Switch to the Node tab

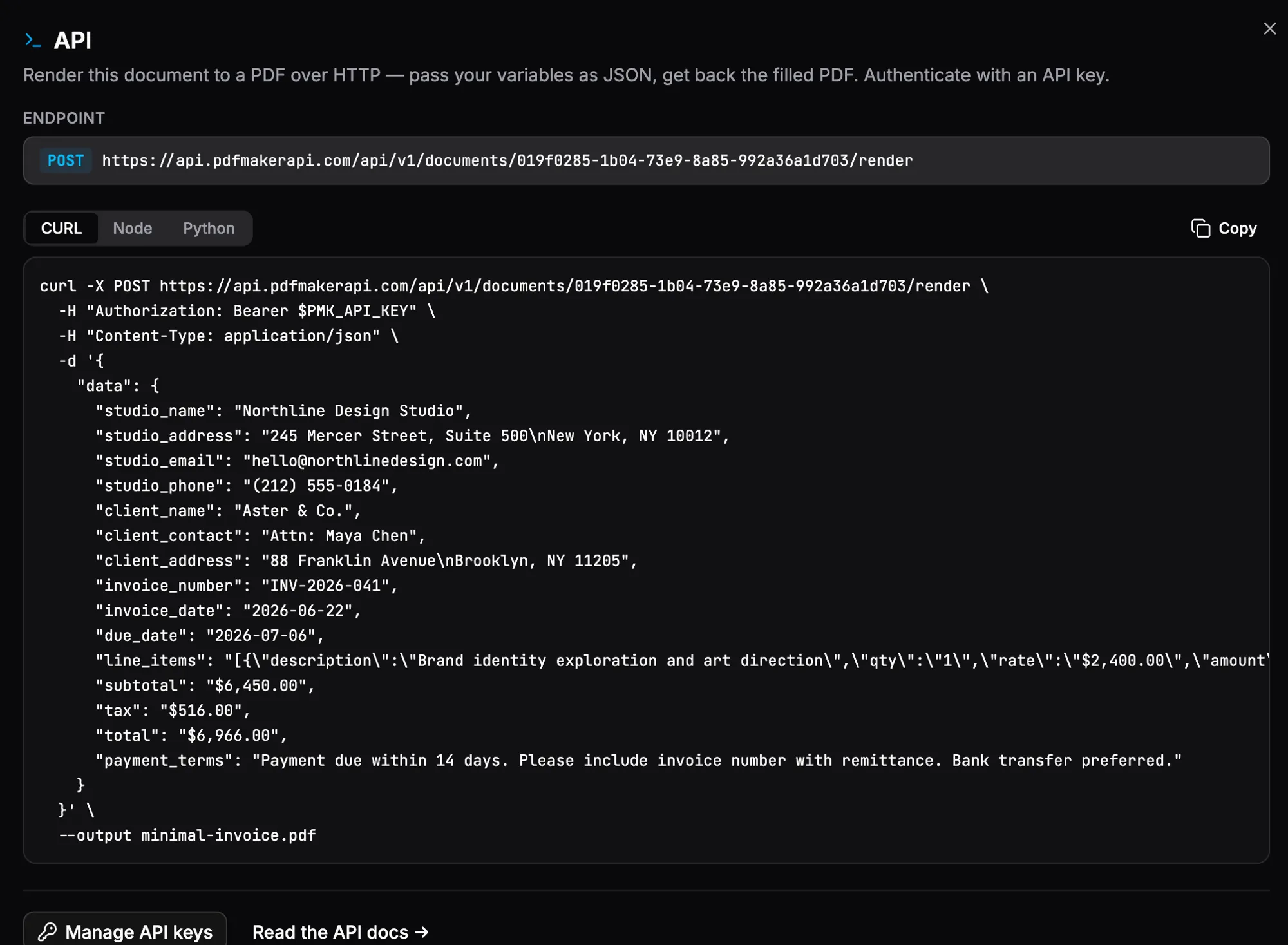coord(133,228)
